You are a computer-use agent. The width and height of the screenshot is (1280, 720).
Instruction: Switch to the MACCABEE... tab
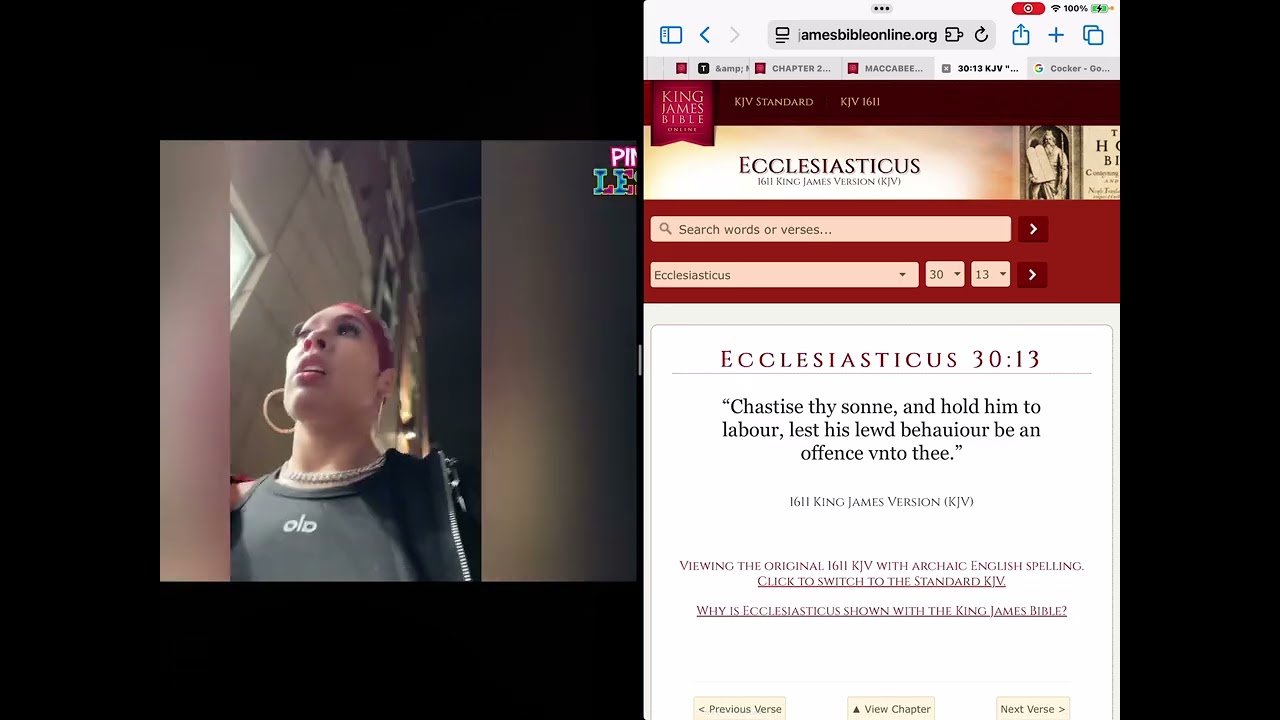coord(886,68)
